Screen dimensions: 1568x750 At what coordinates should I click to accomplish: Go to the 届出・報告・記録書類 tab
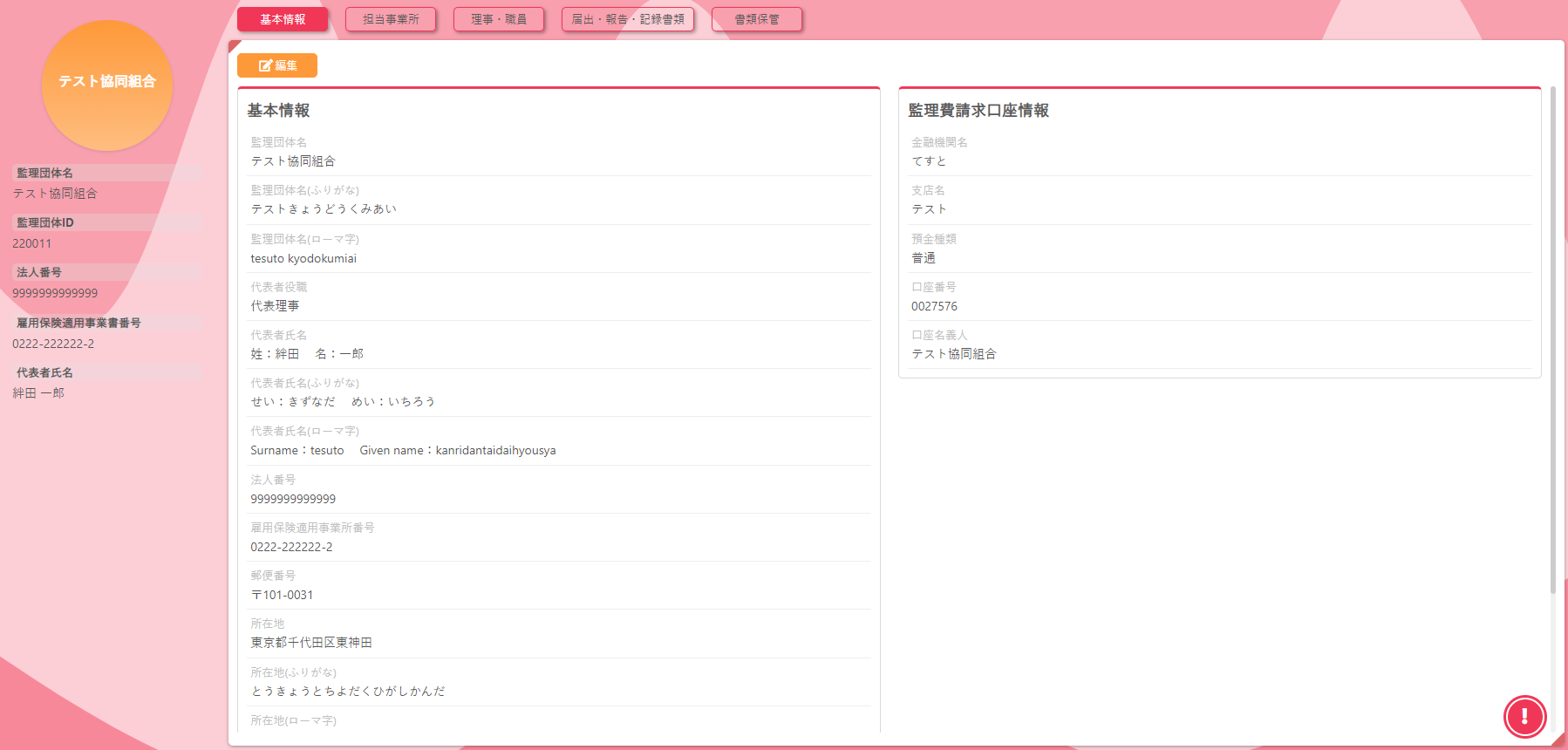(x=628, y=19)
